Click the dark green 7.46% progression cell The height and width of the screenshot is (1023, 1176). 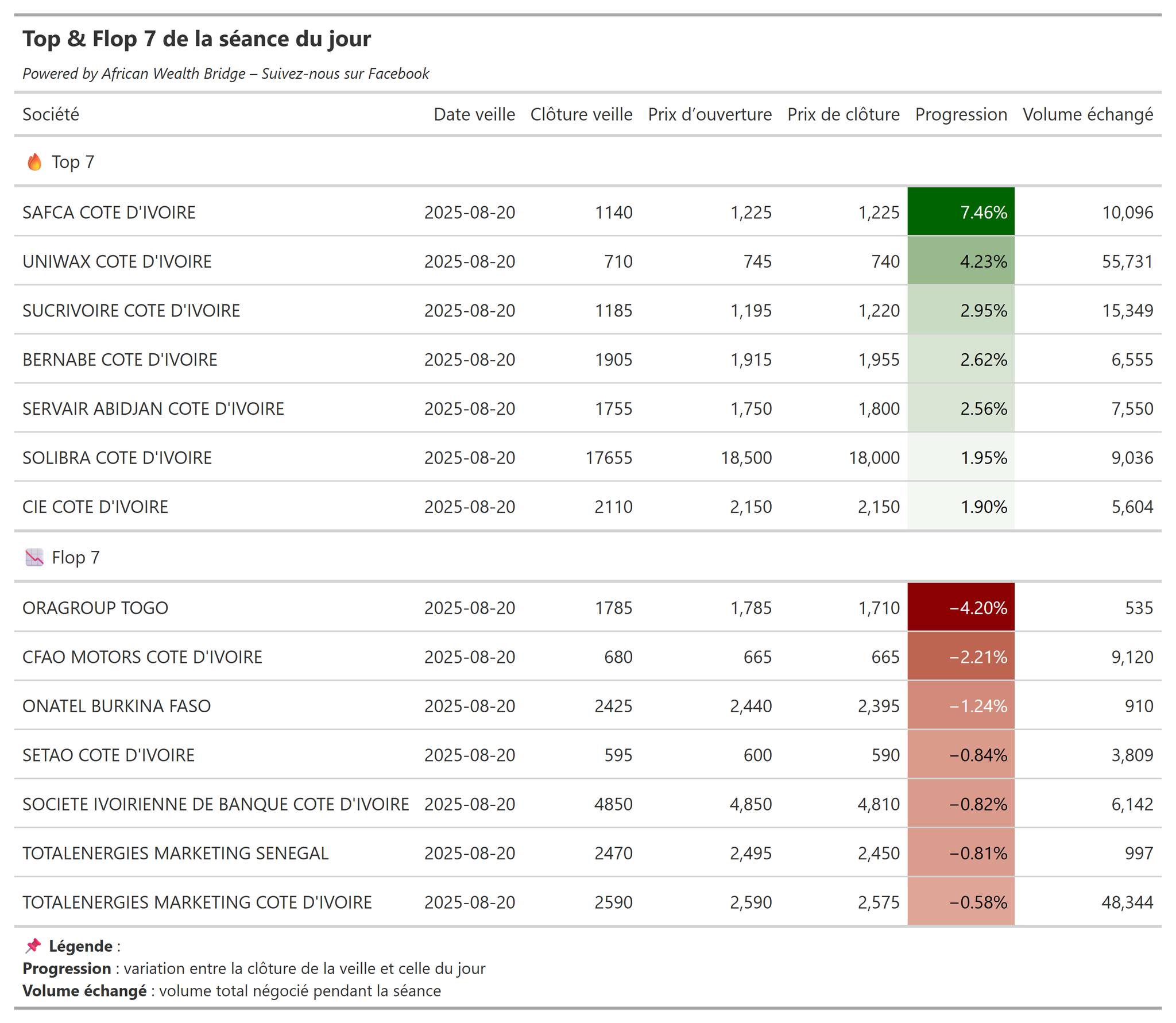tap(961, 211)
